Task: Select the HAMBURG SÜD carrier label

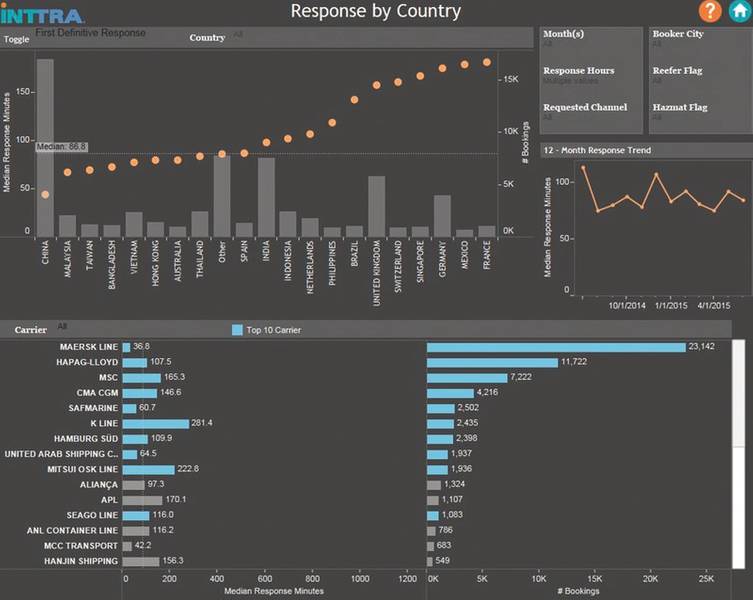Action: pos(86,439)
